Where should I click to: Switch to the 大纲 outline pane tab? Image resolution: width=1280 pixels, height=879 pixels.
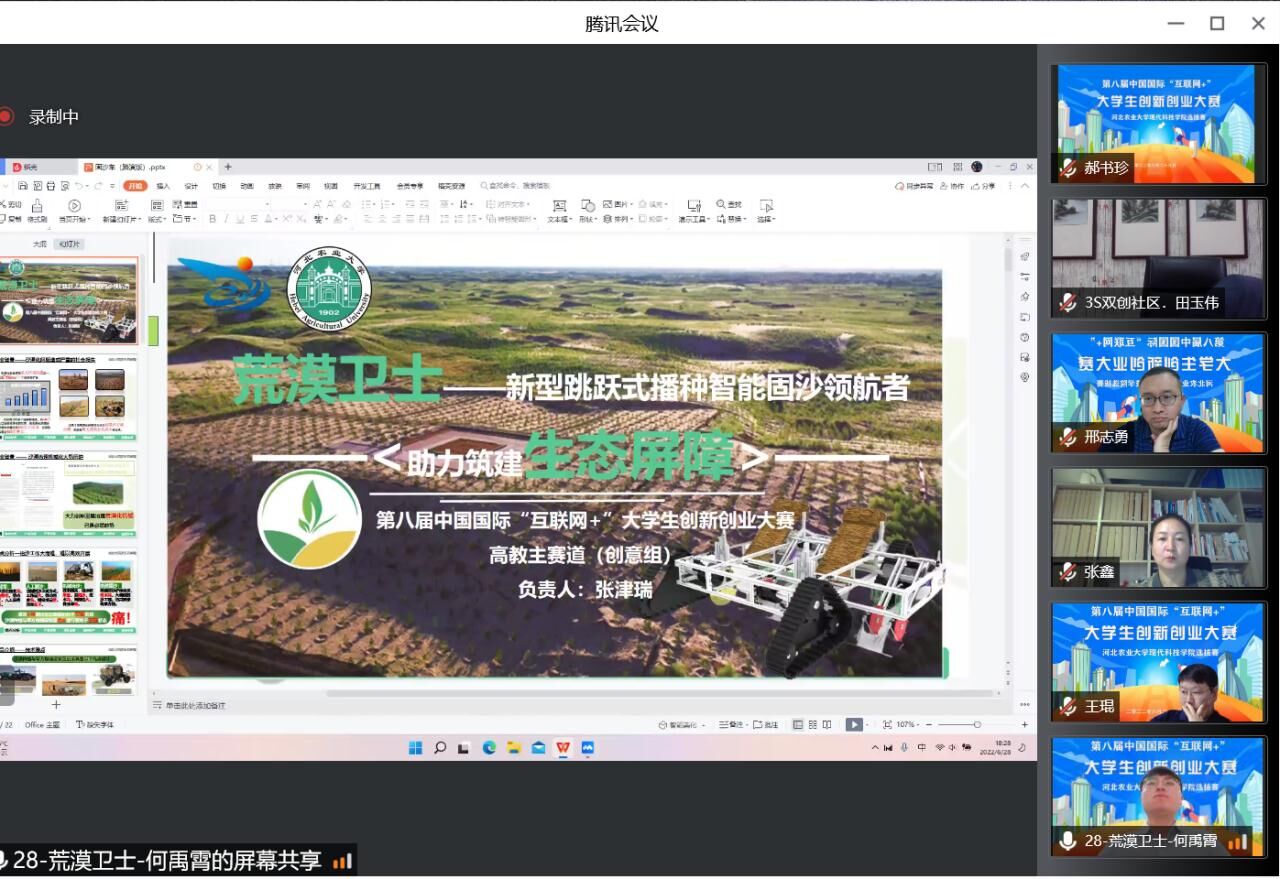40,244
